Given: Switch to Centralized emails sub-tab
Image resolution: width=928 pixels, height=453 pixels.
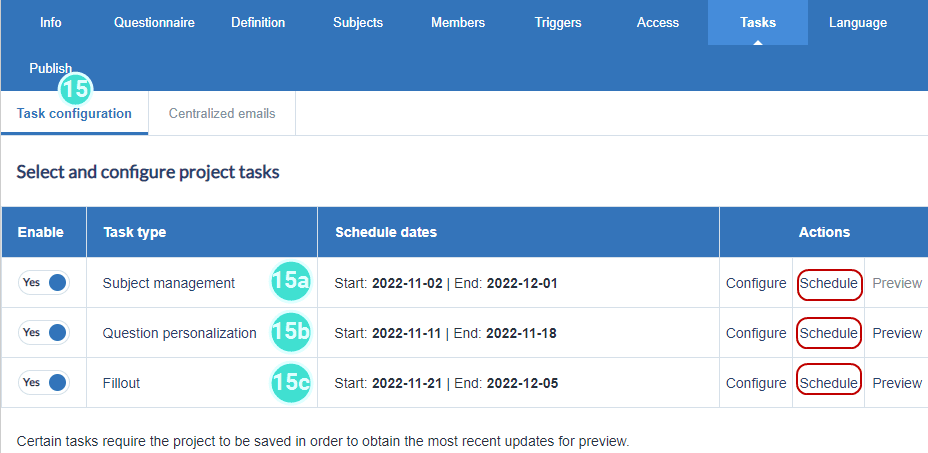Looking at the screenshot, I should 222,113.
